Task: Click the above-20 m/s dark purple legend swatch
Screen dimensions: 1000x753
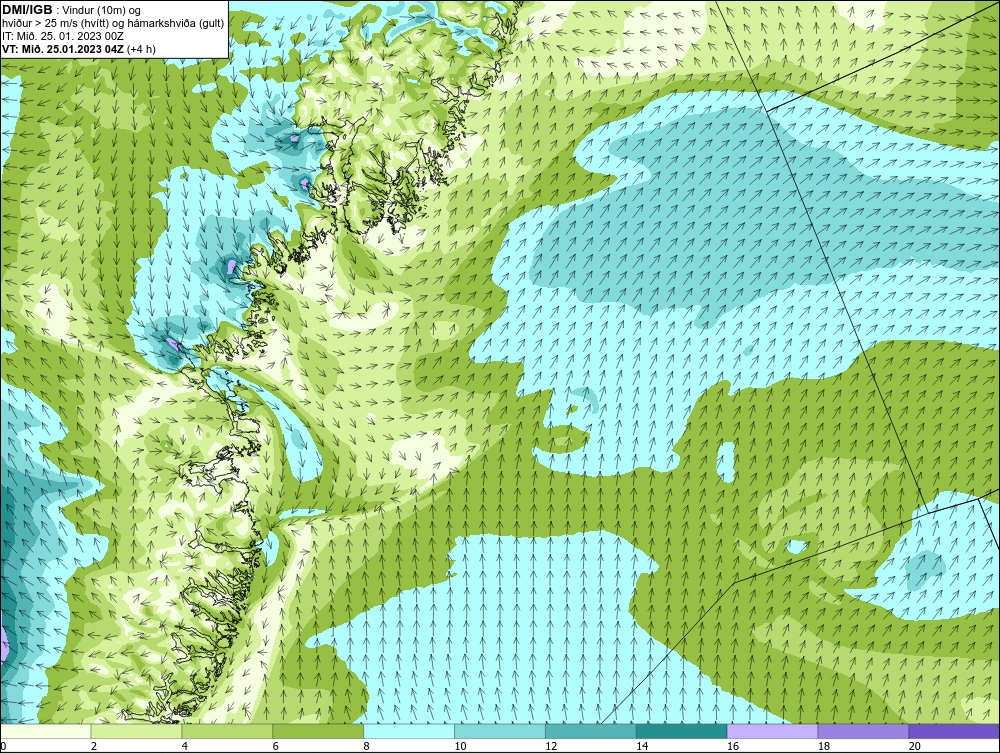Action: [x=953, y=731]
